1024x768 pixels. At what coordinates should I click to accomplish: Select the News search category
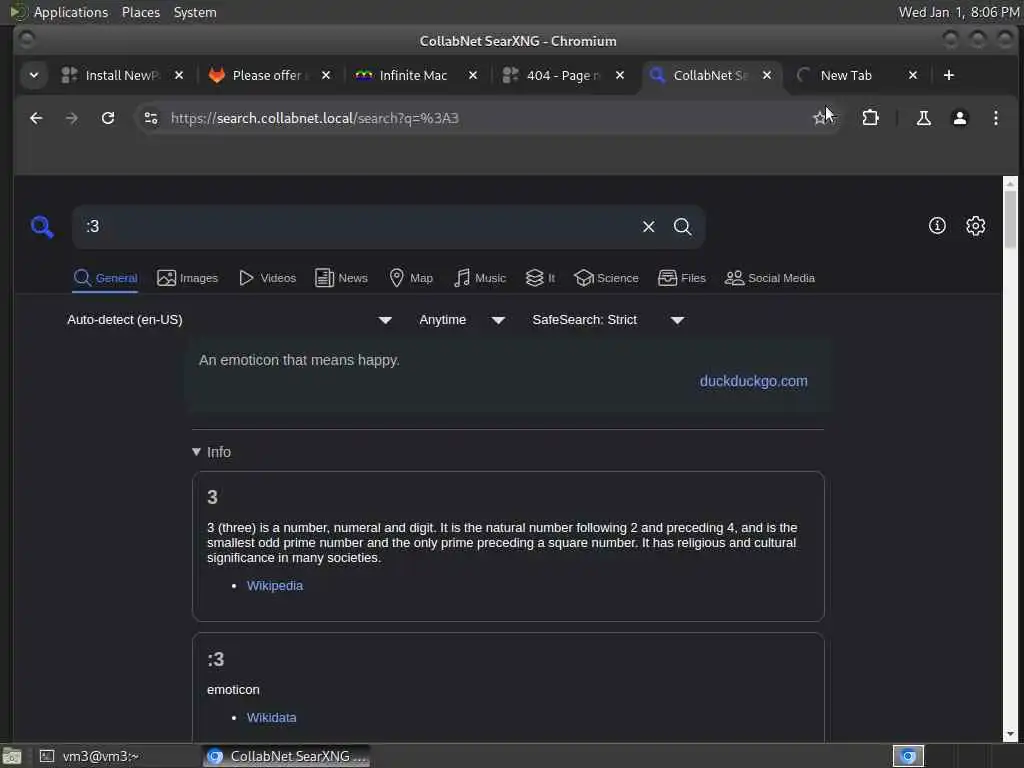342,278
